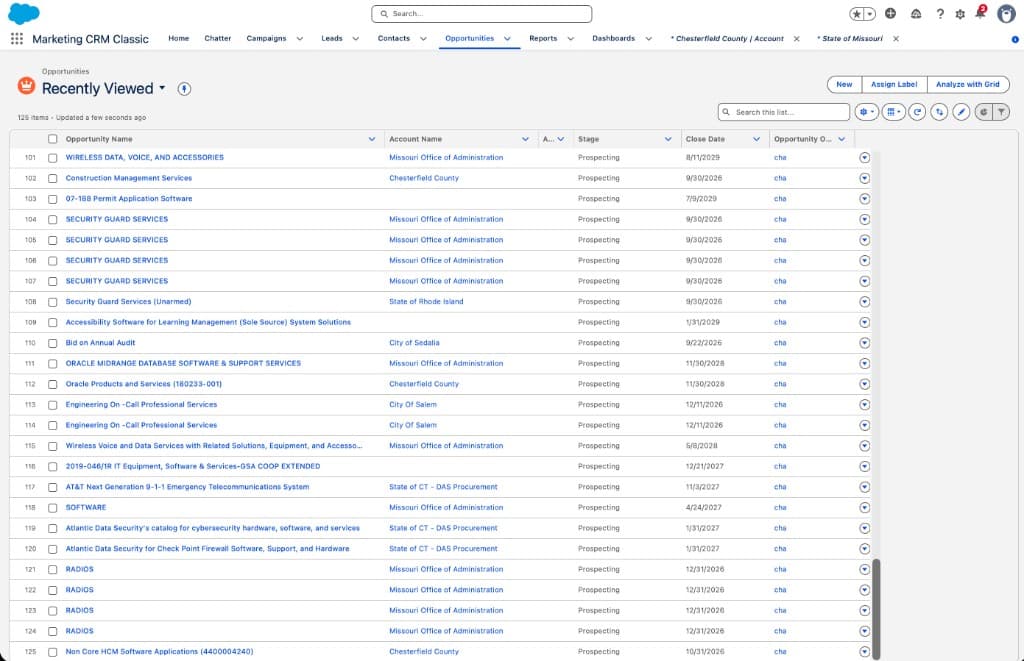Viewport: 1024px width, 661px height.
Task: Open the Guidance Center icon
Action: [x=916, y=13]
